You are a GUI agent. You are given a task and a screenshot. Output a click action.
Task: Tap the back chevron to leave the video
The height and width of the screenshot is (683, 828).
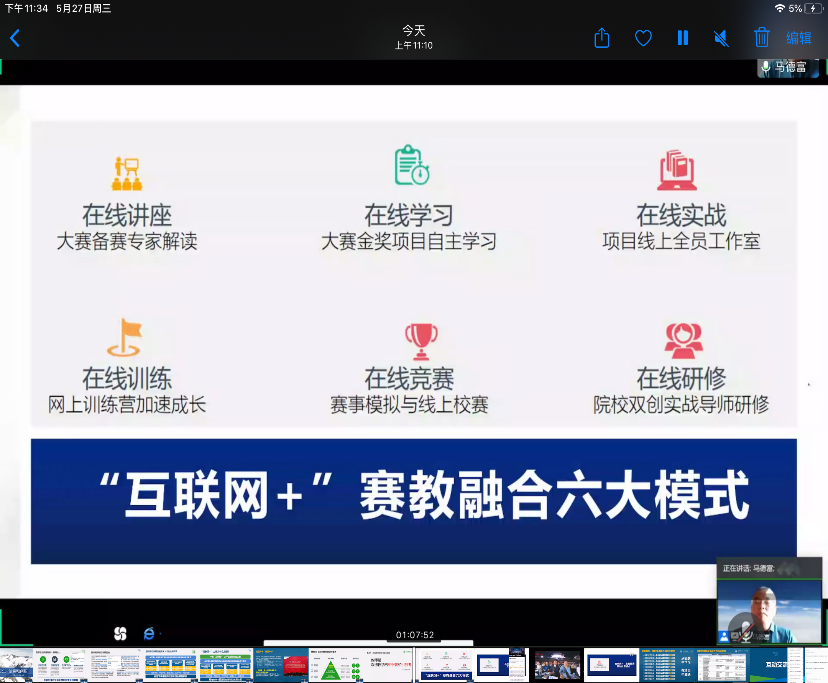pos(15,38)
